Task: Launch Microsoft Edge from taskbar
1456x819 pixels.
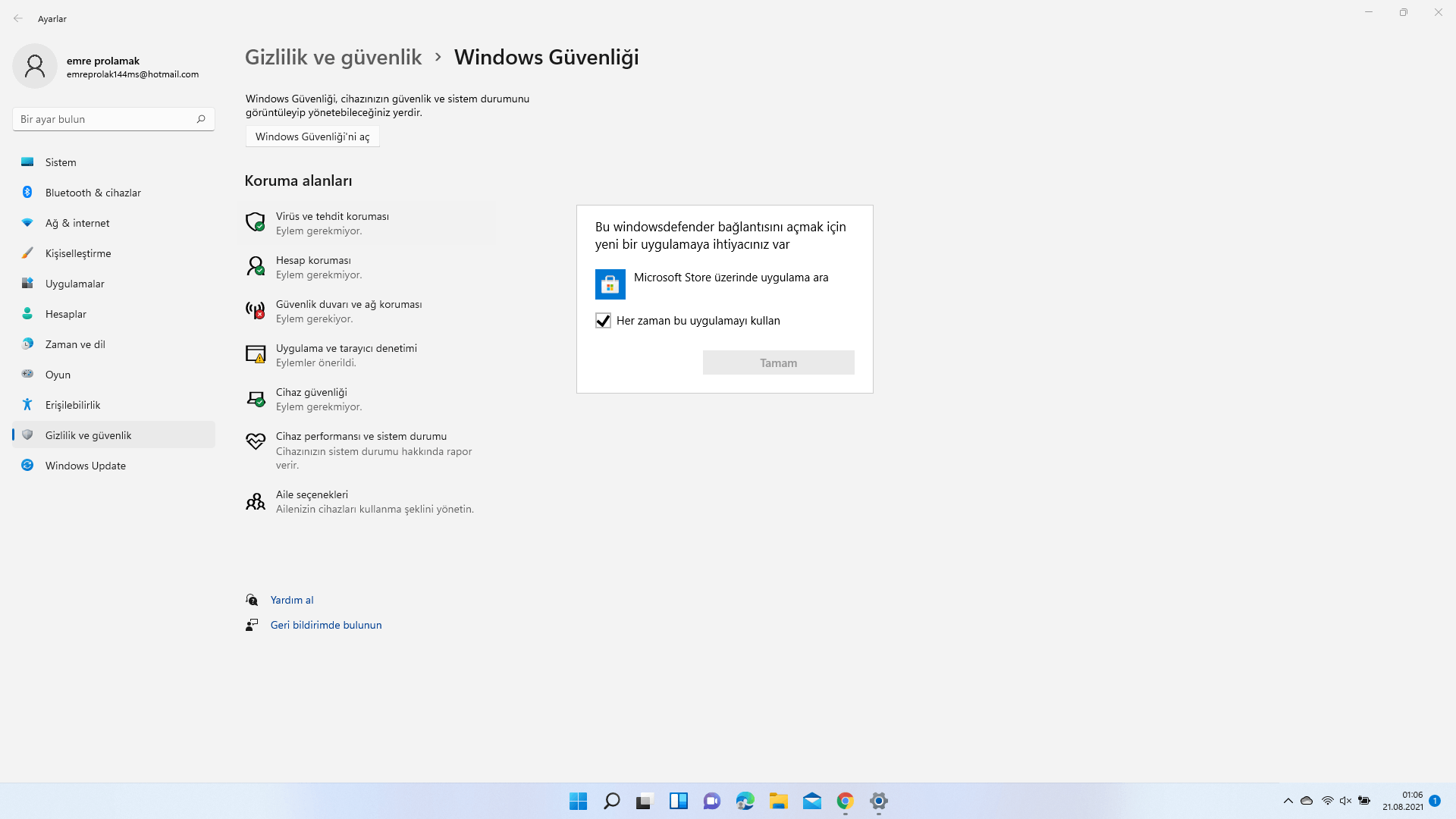Action: (x=745, y=801)
